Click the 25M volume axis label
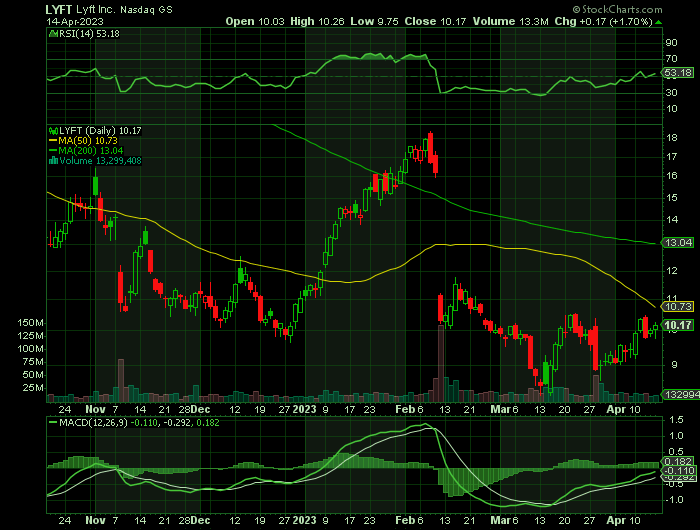Screen dimensions: 700x530 coord(33,388)
